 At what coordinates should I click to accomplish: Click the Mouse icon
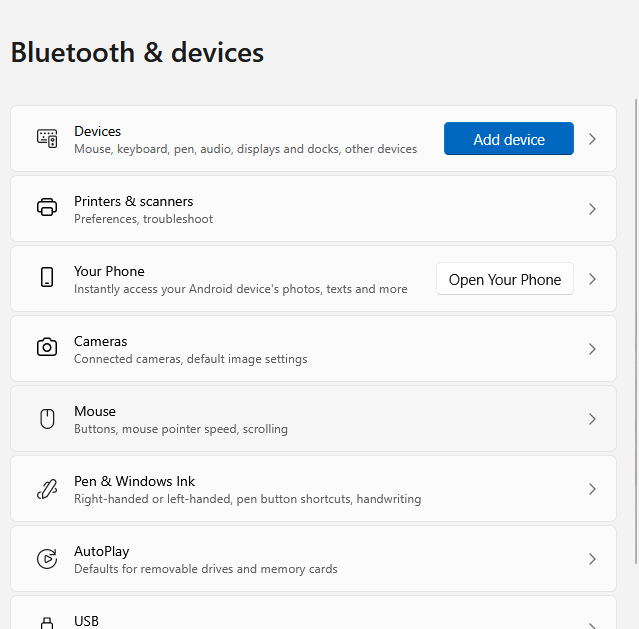(47, 419)
